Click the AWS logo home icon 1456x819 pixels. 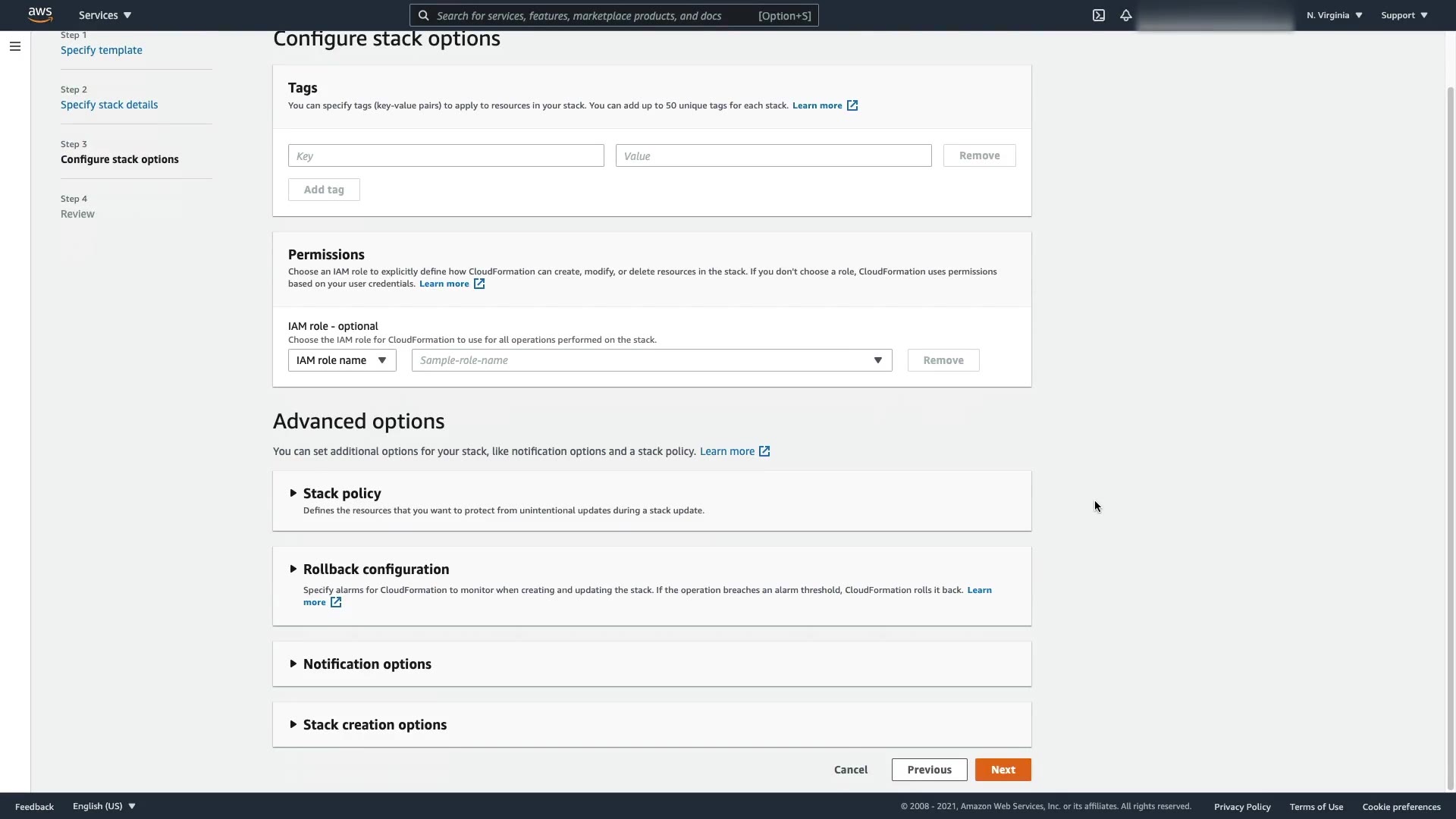pyautogui.click(x=40, y=15)
